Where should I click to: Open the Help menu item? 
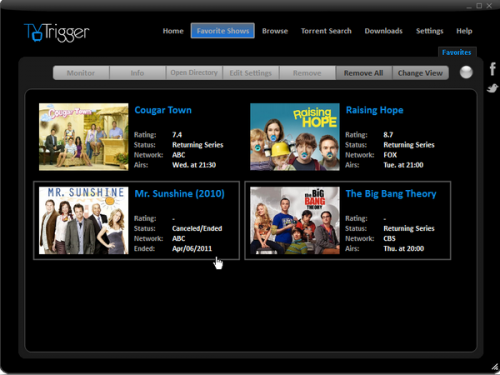464,31
